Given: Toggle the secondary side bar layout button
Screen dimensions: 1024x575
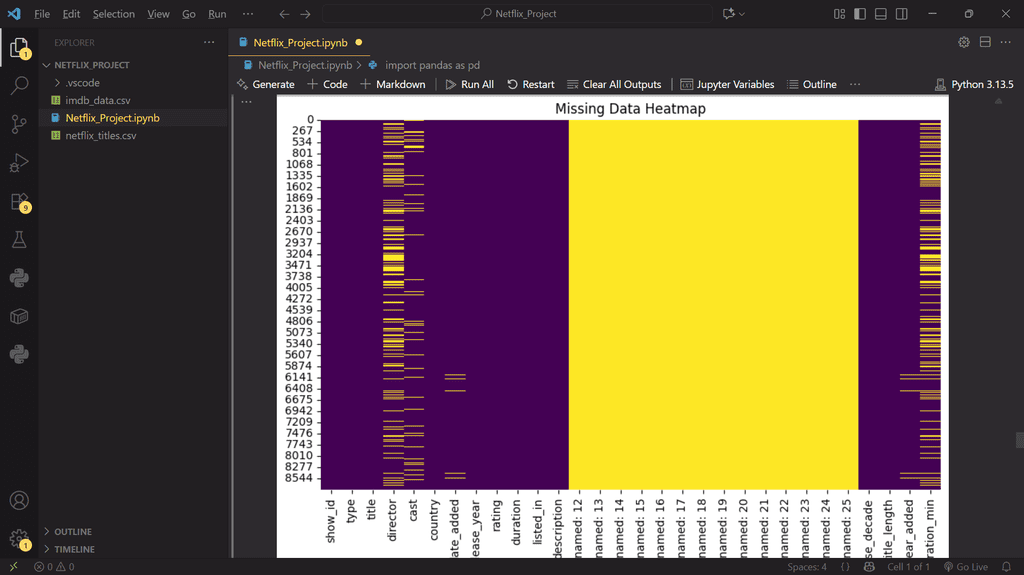Looking at the screenshot, I should (x=902, y=14).
